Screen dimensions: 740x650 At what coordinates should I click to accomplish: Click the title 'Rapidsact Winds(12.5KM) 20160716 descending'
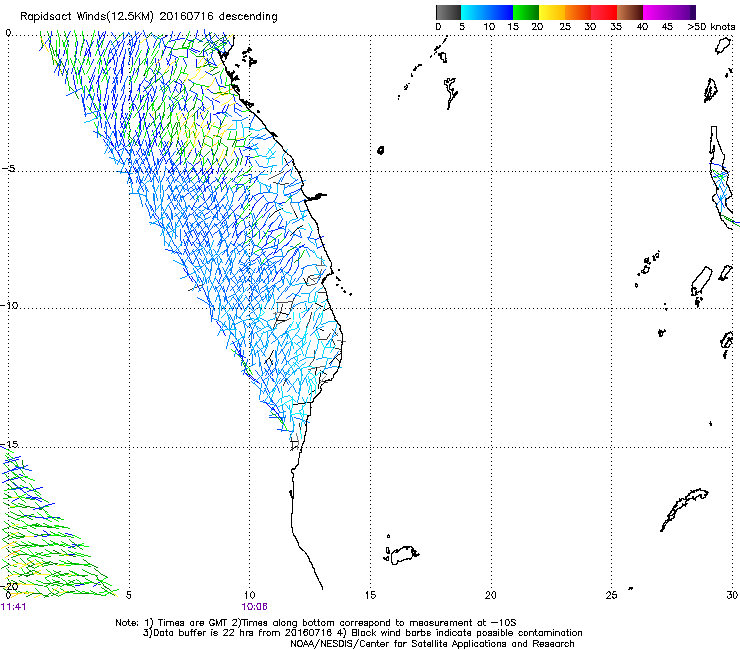click(x=149, y=17)
